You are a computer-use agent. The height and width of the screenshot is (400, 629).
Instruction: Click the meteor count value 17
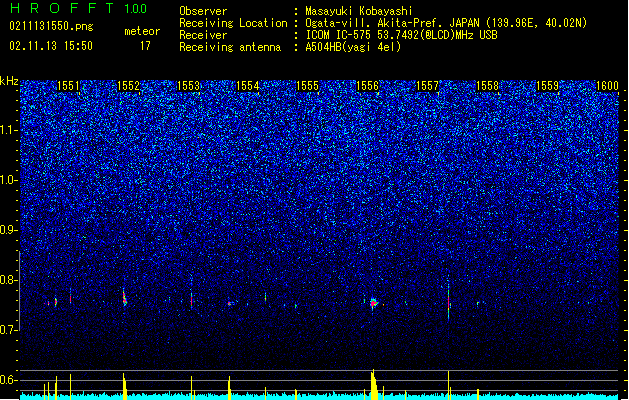pyautogui.click(x=145, y=46)
